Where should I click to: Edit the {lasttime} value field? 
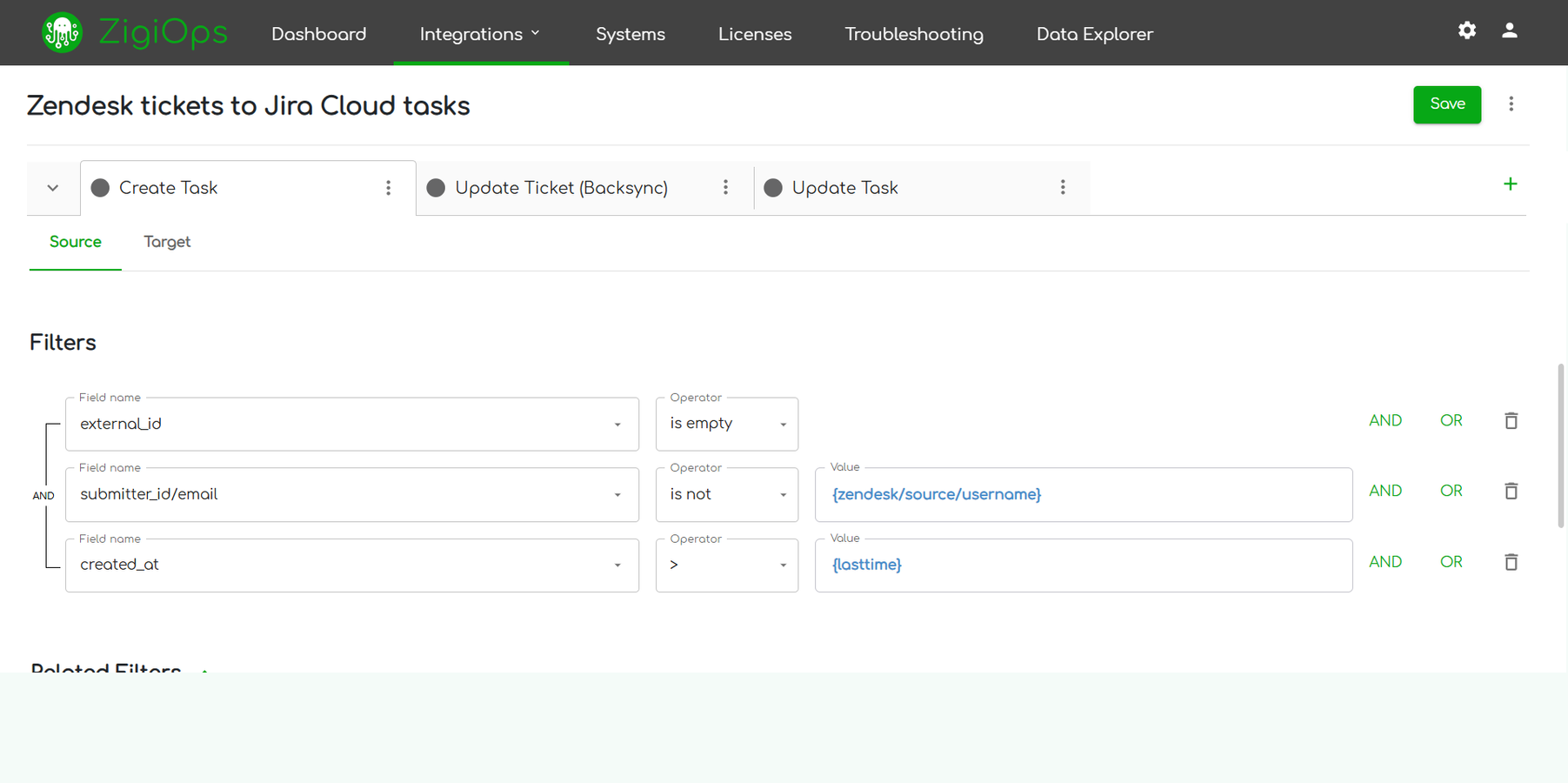coord(1084,565)
